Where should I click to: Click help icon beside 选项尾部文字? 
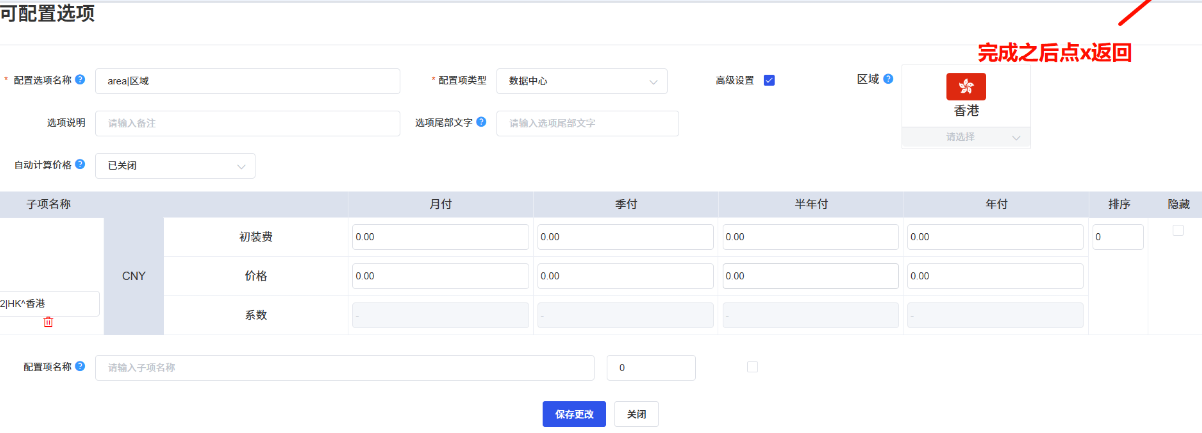click(482, 122)
